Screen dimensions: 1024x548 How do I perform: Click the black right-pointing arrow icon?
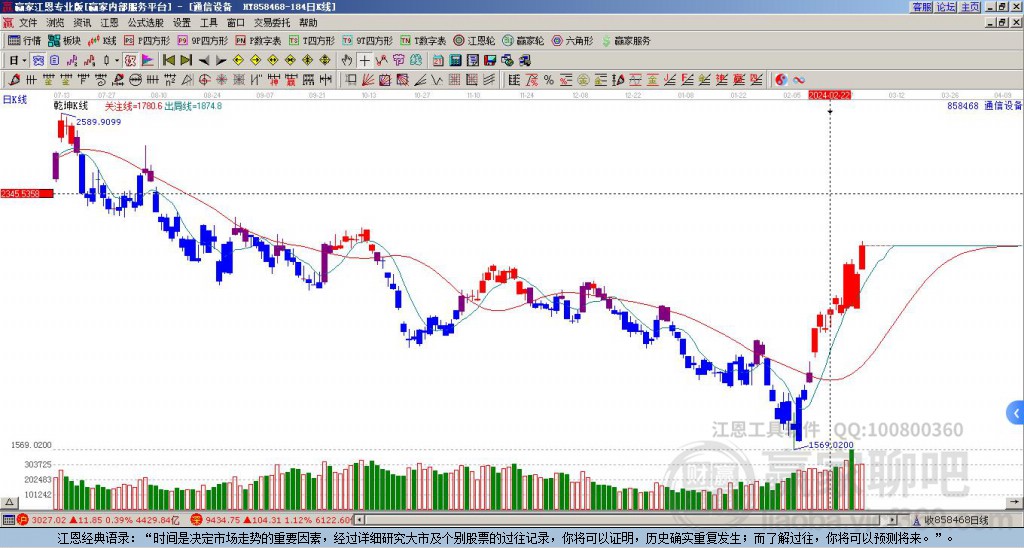pos(221,60)
